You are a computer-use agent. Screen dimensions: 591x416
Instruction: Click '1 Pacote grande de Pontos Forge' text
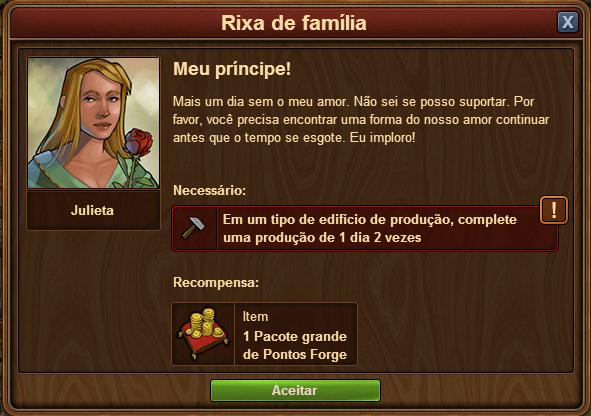point(295,346)
